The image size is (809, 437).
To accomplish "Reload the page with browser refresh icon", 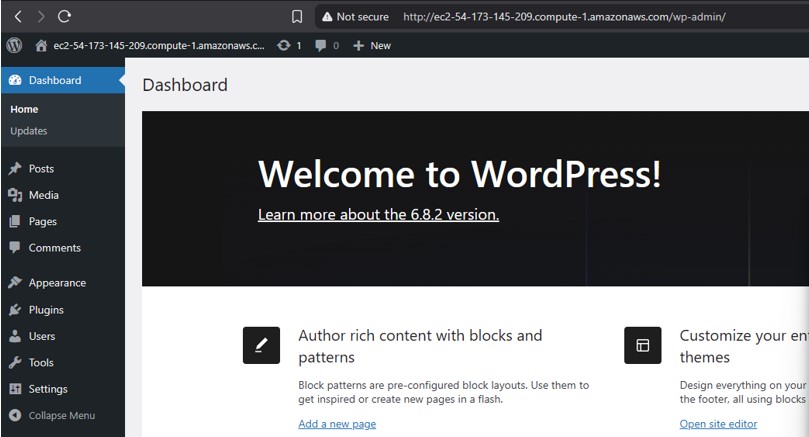I will (64, 16).
